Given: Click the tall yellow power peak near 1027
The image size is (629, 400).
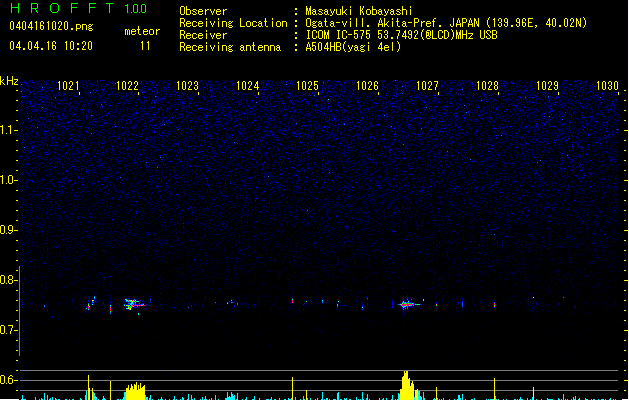Looking at the screenshot, I should click(x=408, y=385).
